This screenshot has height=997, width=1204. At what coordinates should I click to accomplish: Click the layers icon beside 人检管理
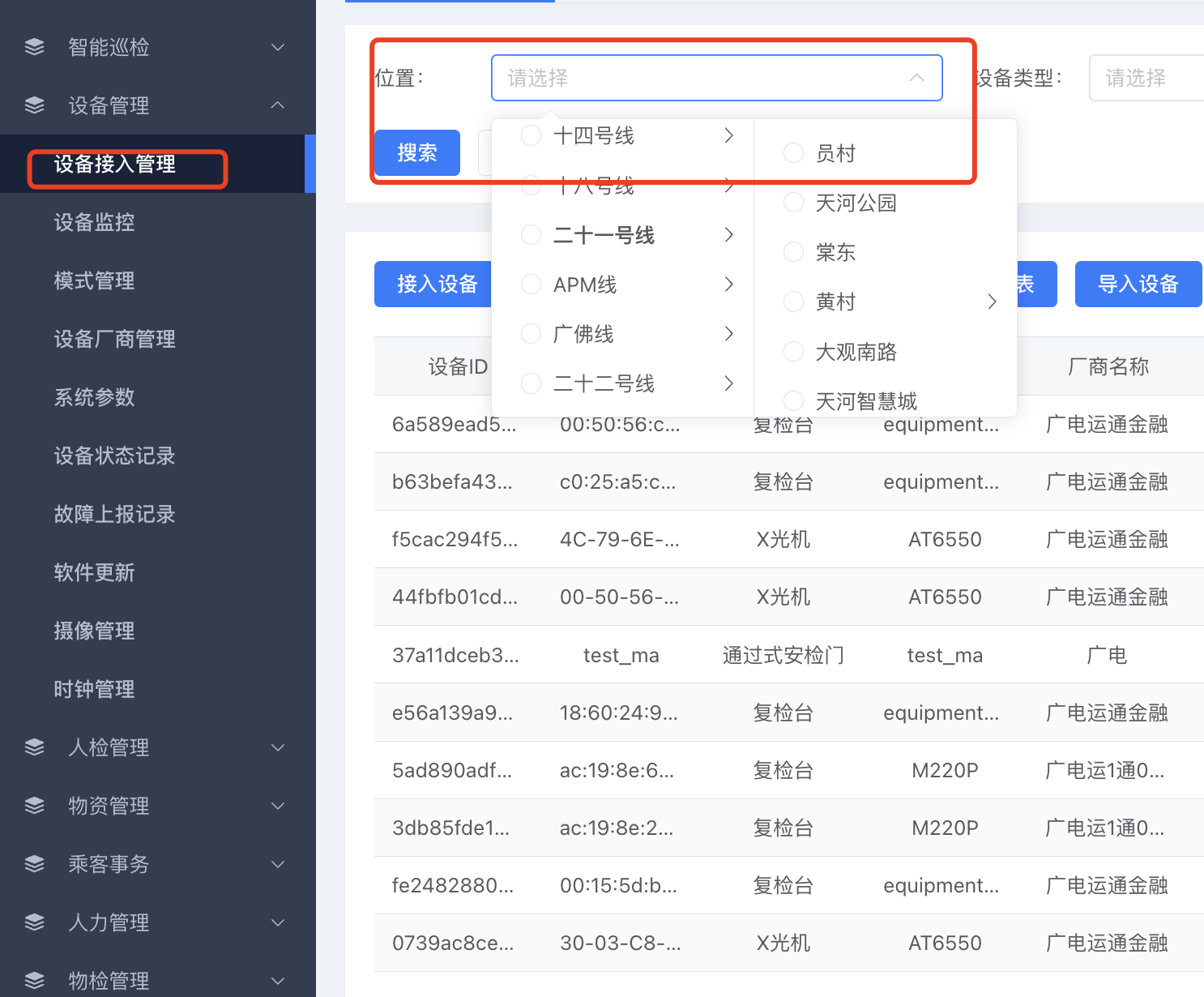35,747
